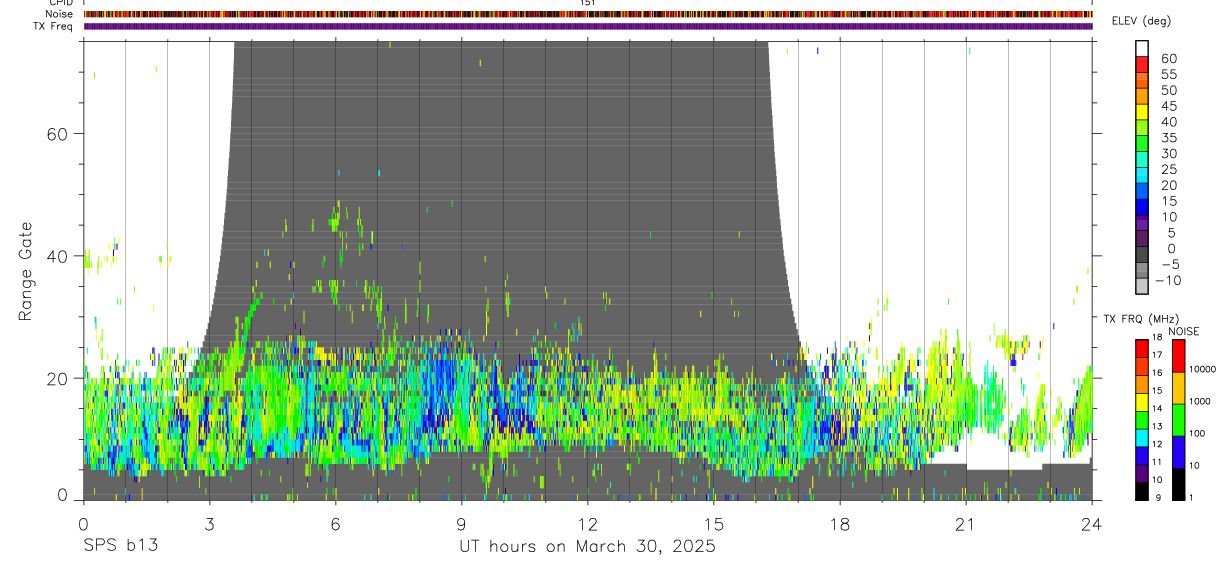Select the light gray bottom ELEV swatch below -10
1228x567 pixels.
pyautogui.click(x=1142, y=288)
